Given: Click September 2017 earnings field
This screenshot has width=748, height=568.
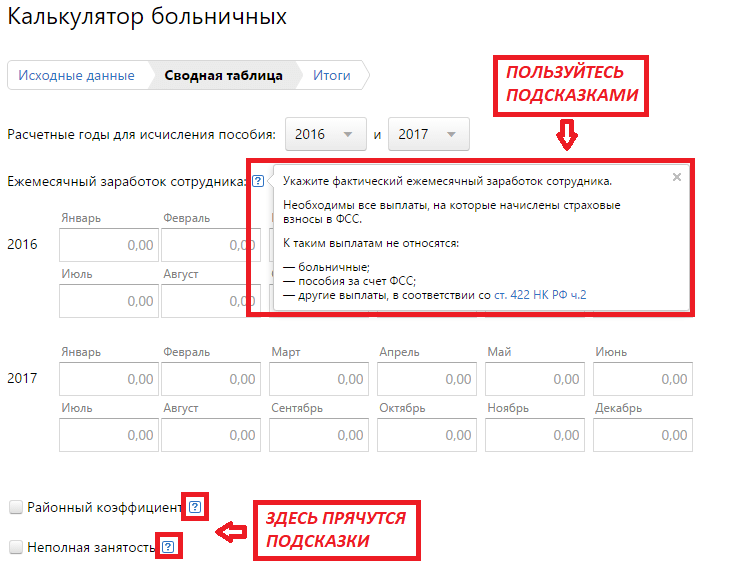Looking at the screenshot, I should pyautogui.click(x=319, y=435).
